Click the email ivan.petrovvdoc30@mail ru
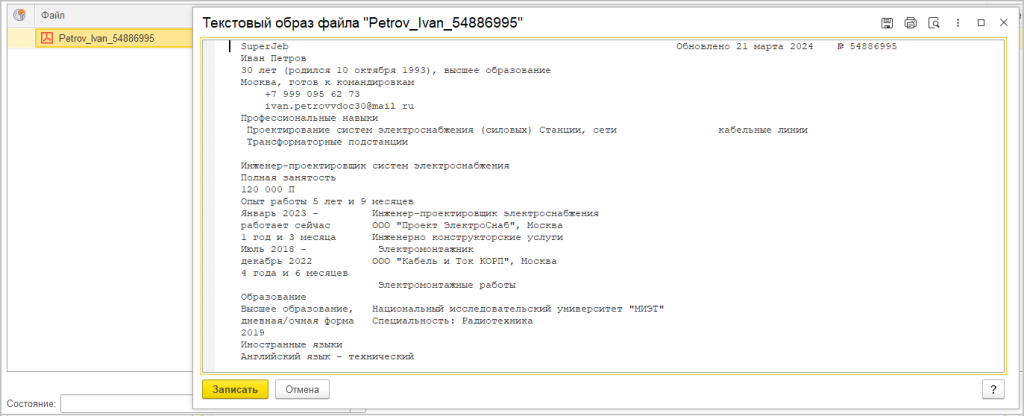 [340, 106]
